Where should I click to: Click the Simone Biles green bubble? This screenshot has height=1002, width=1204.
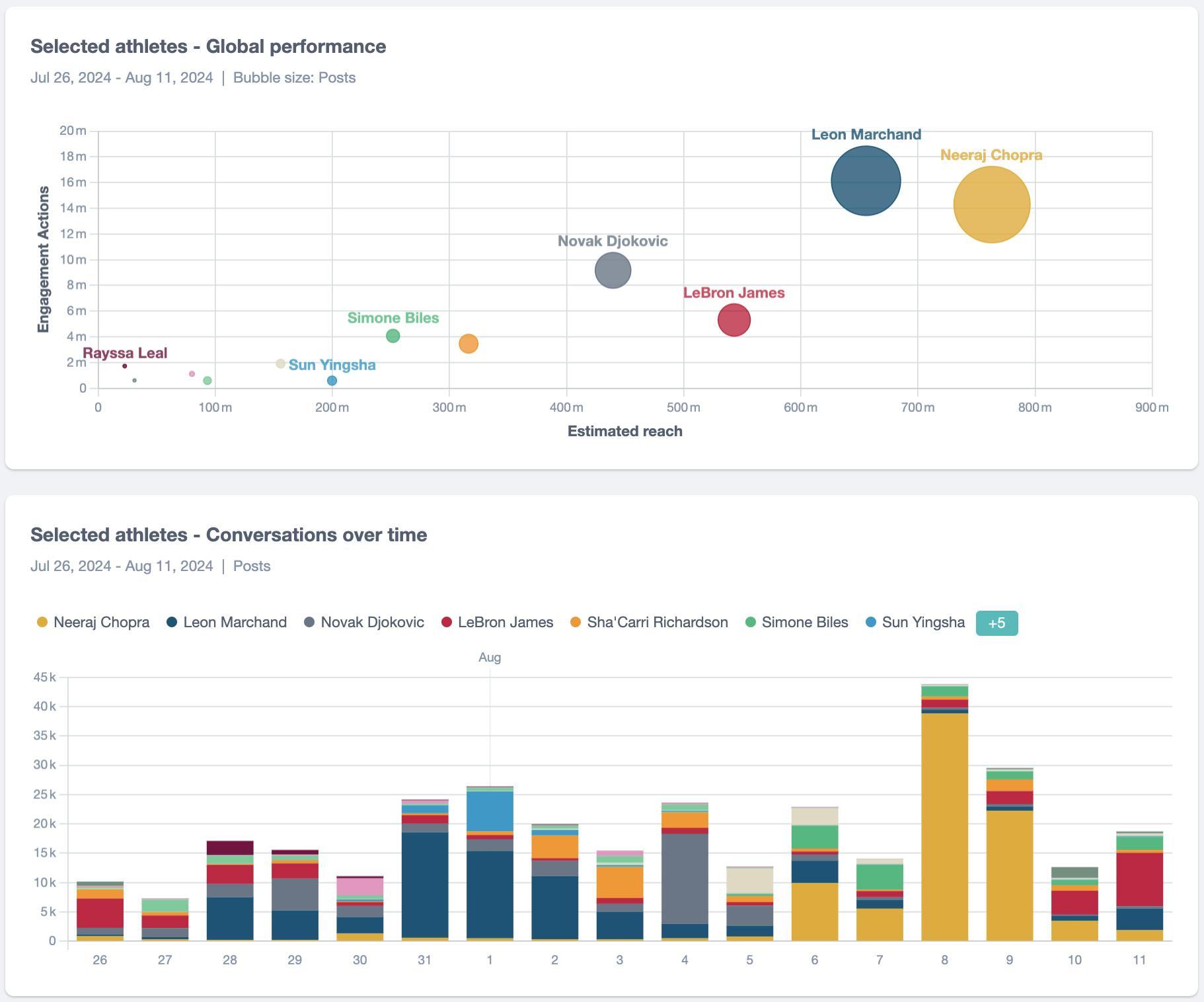point(393,336)
